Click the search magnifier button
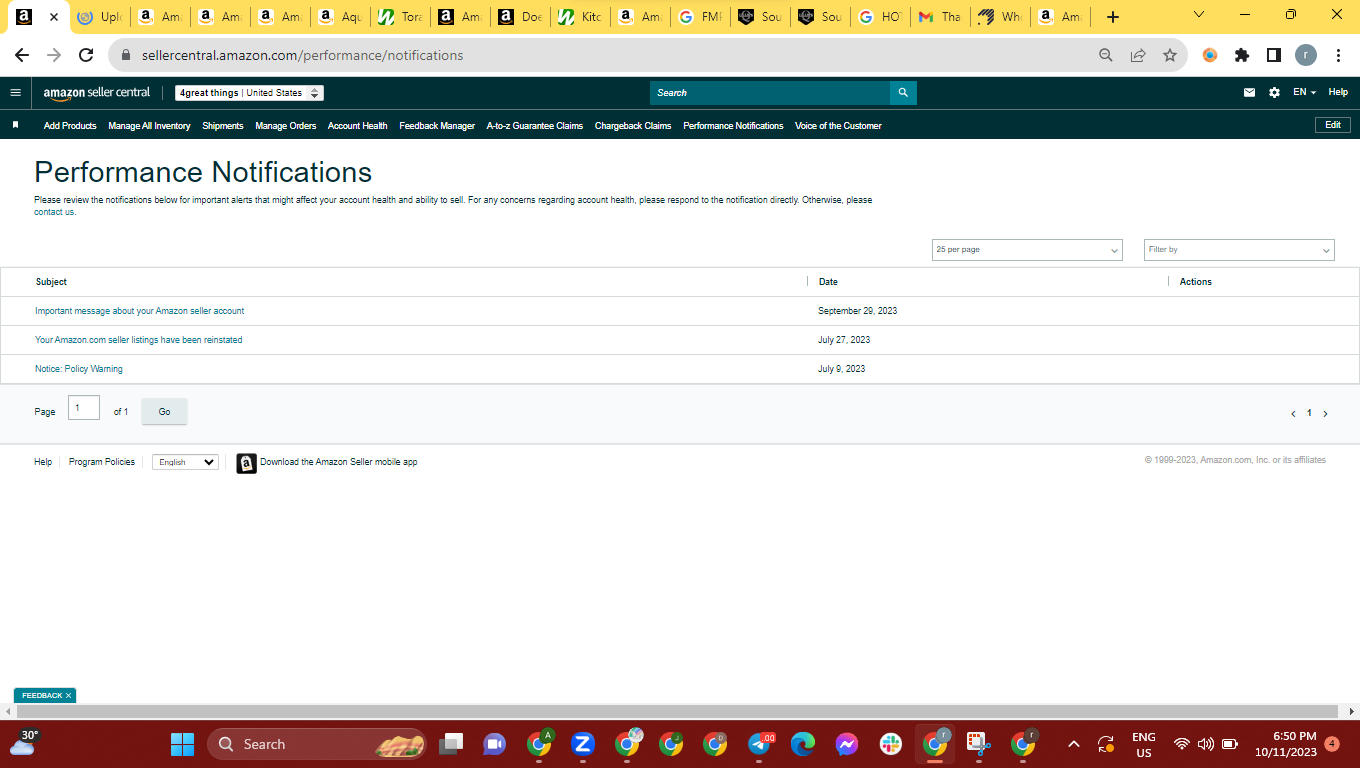This screenshot has width=1360, height=768. [x=903, y=93]
